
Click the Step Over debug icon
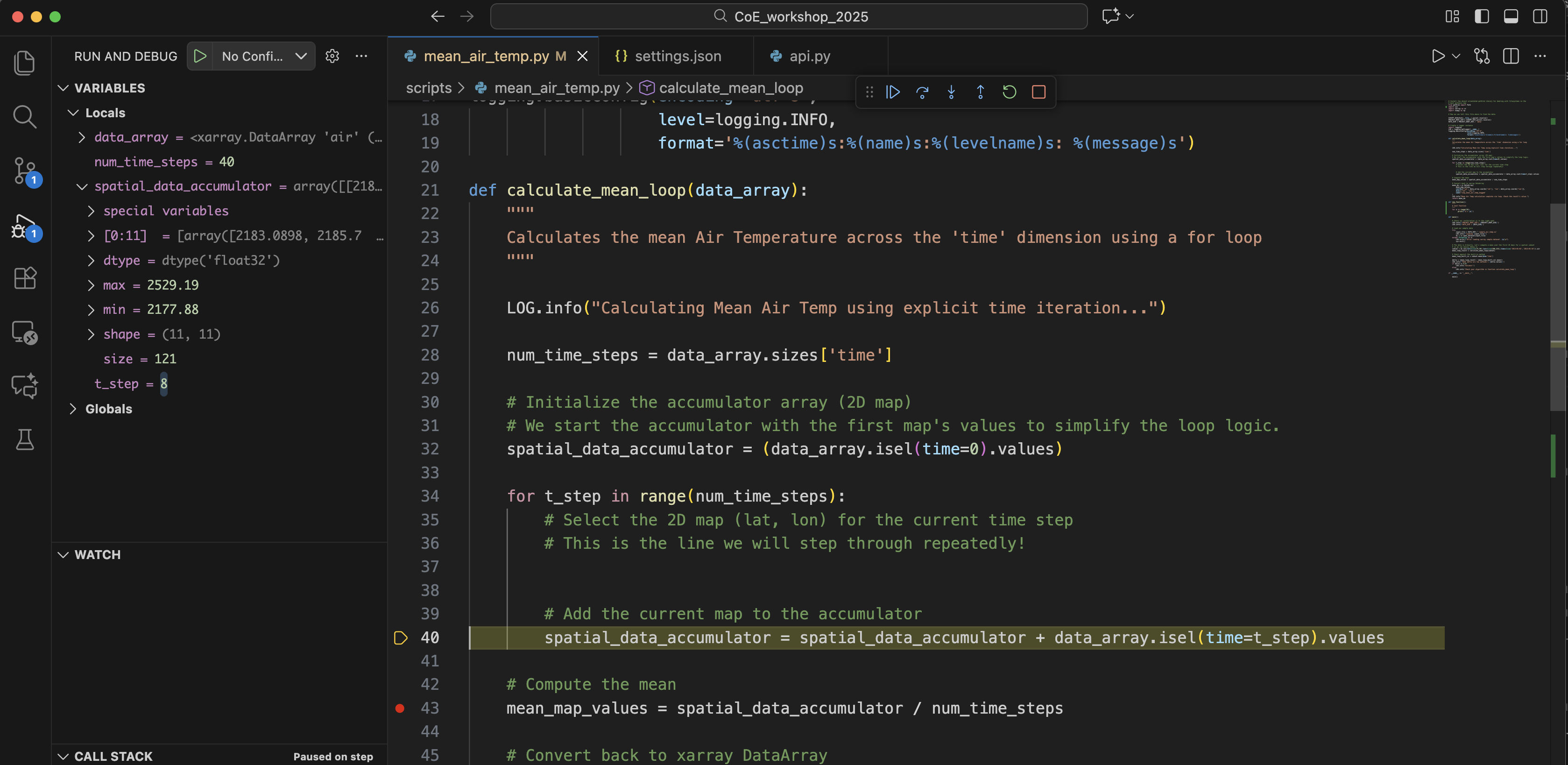[922, 92]
